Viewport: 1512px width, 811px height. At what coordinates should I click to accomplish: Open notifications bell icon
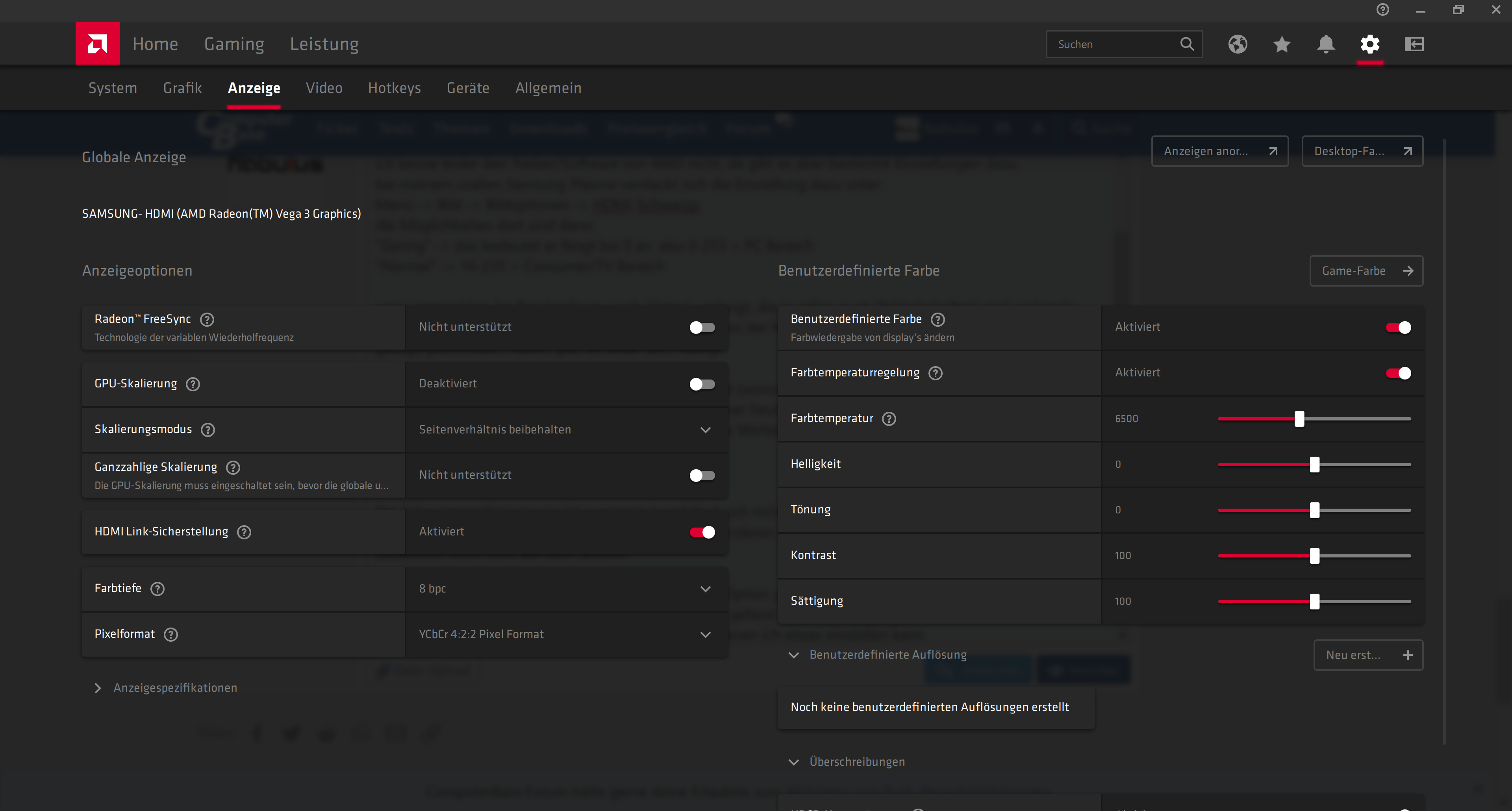click(x=1325, y=44)
